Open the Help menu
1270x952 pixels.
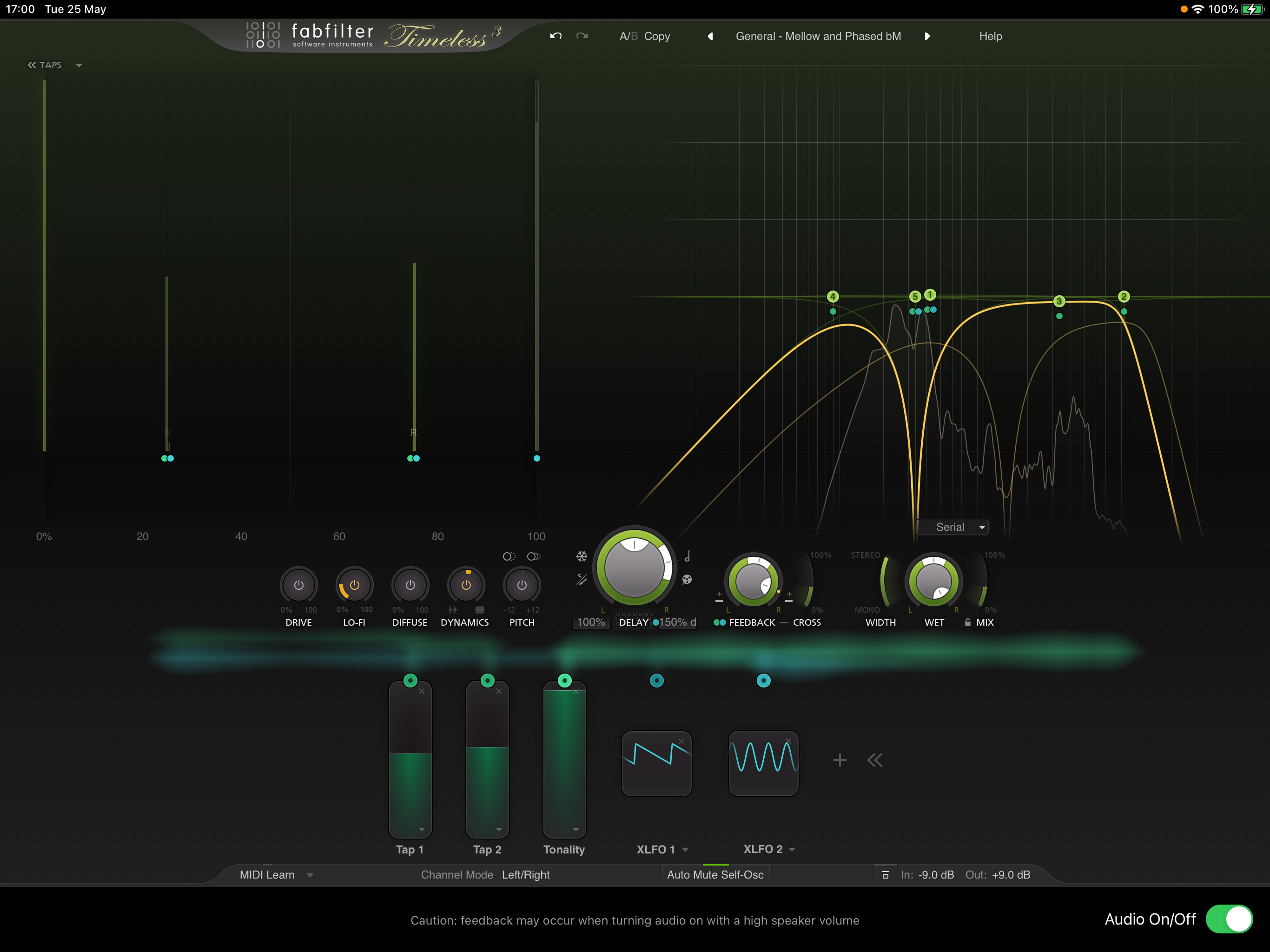(x=990, y=36)
